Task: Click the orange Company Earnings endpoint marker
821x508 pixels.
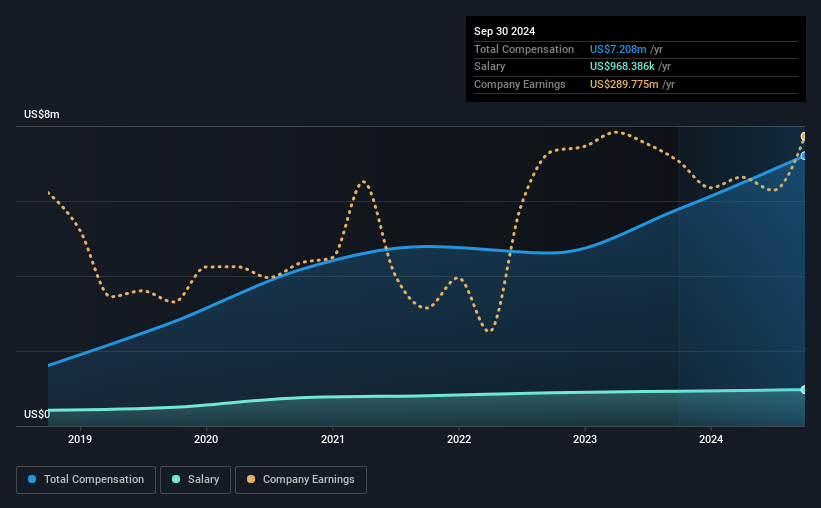Action: point(804,137)
